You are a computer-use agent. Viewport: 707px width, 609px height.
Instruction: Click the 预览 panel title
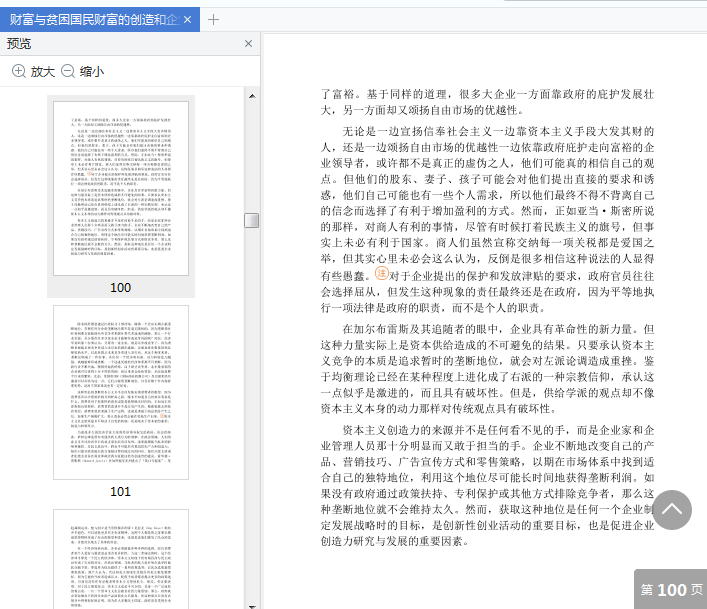[19, 44]
